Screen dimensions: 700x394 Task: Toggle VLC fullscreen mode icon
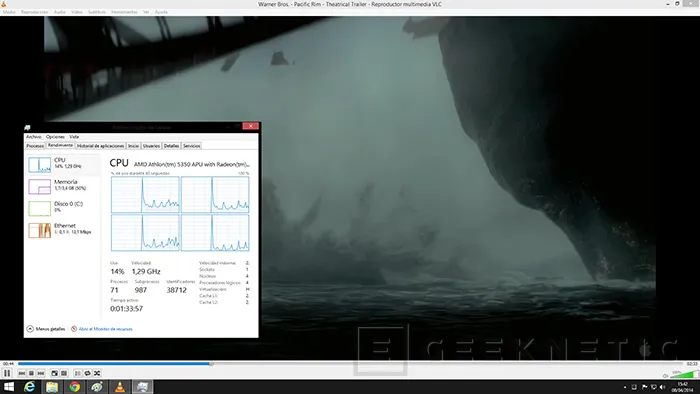[54, 373]
